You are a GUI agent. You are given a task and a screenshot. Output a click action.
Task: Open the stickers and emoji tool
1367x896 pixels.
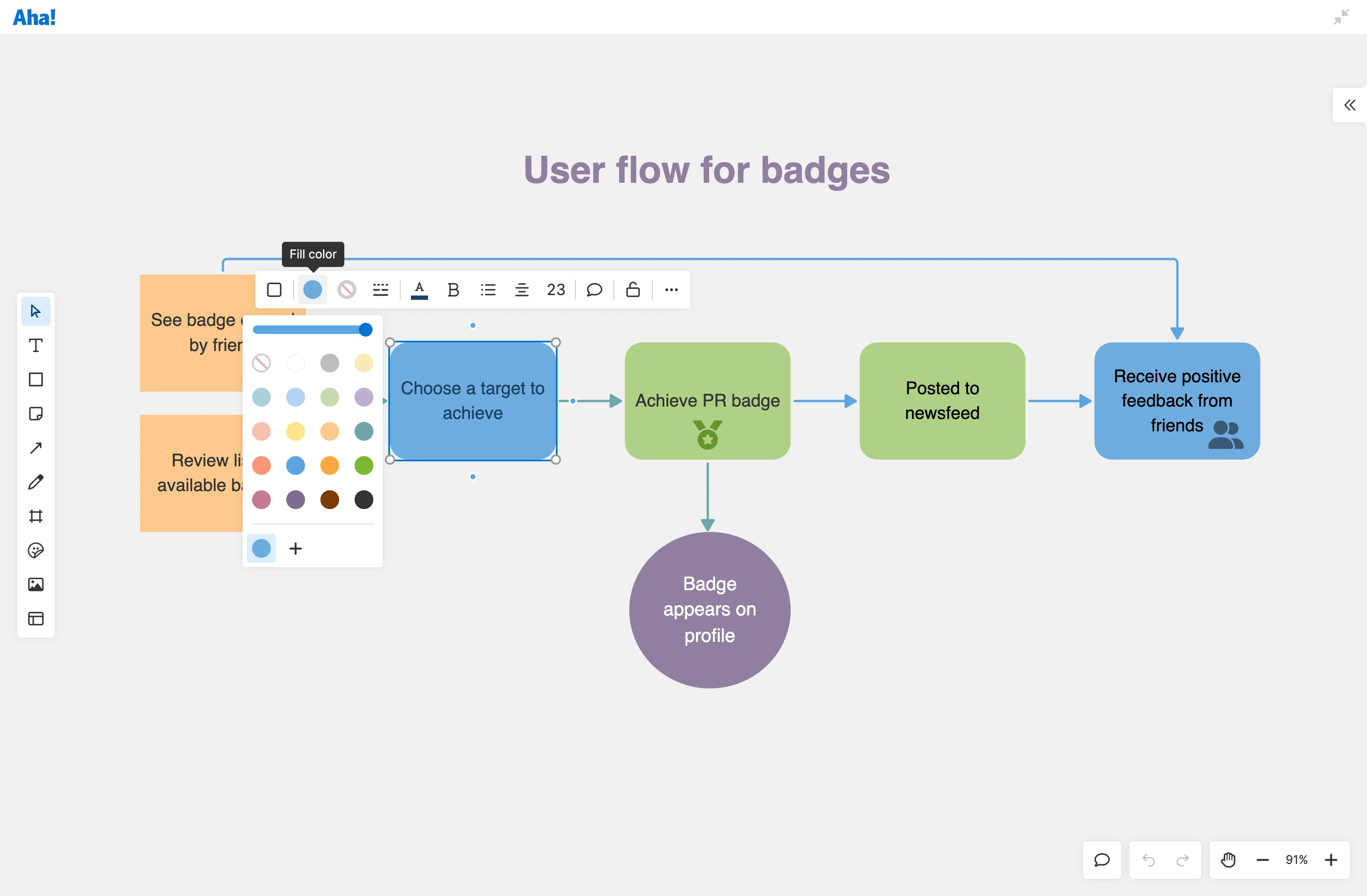tap(35, 550)
